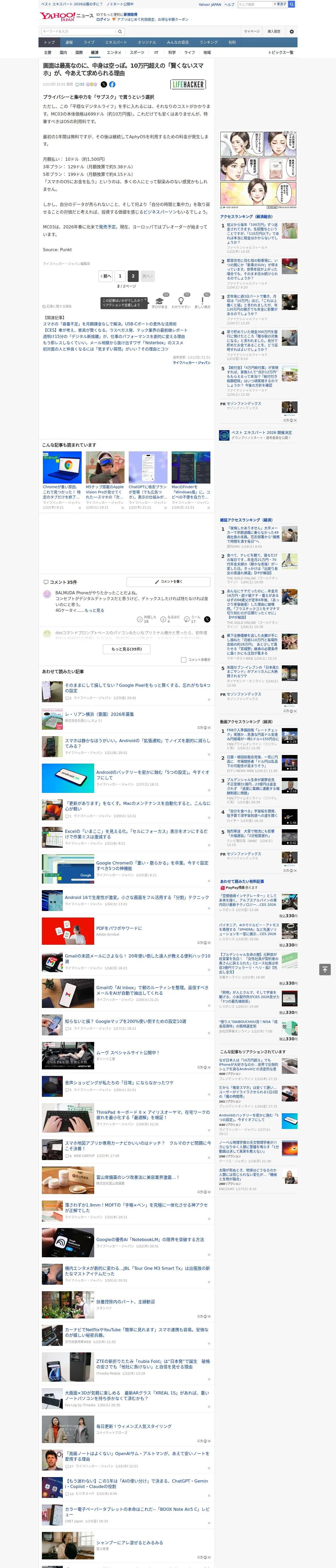Open トピックス一覧 link

[x=281, y=52]
